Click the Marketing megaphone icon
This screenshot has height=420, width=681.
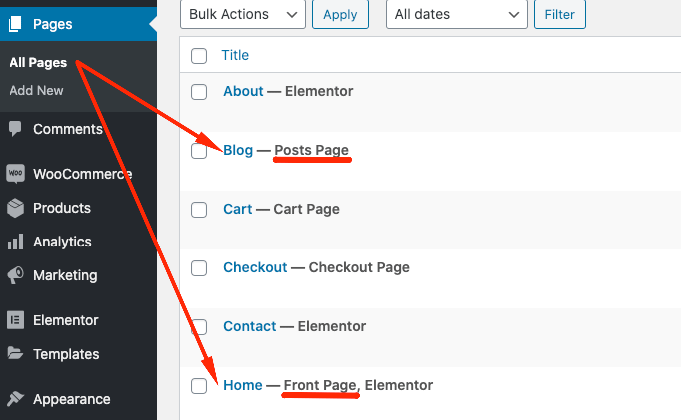[15, 275]
